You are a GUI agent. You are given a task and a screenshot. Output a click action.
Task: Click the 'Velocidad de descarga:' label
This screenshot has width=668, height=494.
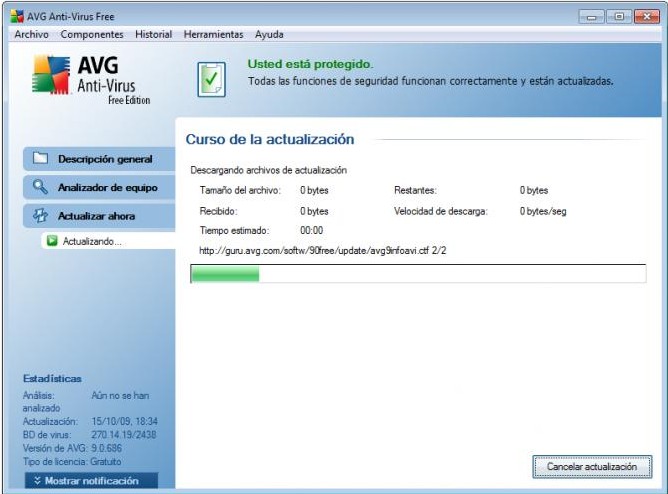click(441, 211)
